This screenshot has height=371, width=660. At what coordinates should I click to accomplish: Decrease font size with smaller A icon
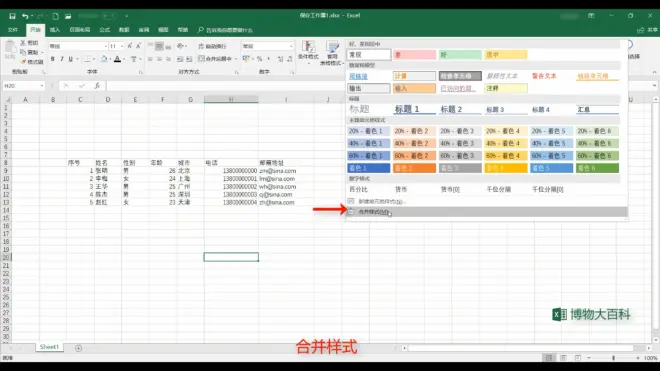coord(138,46)
